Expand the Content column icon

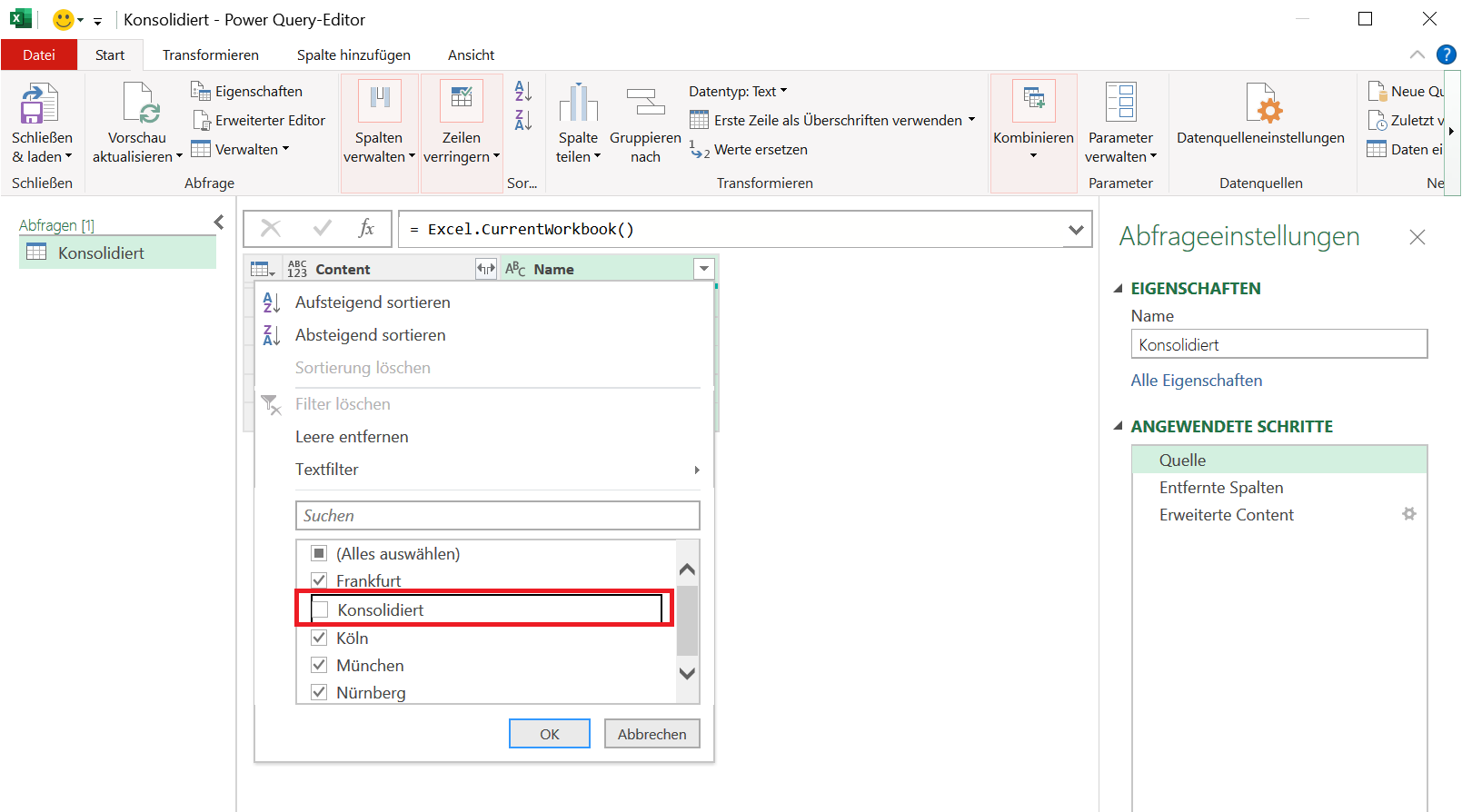486,269
